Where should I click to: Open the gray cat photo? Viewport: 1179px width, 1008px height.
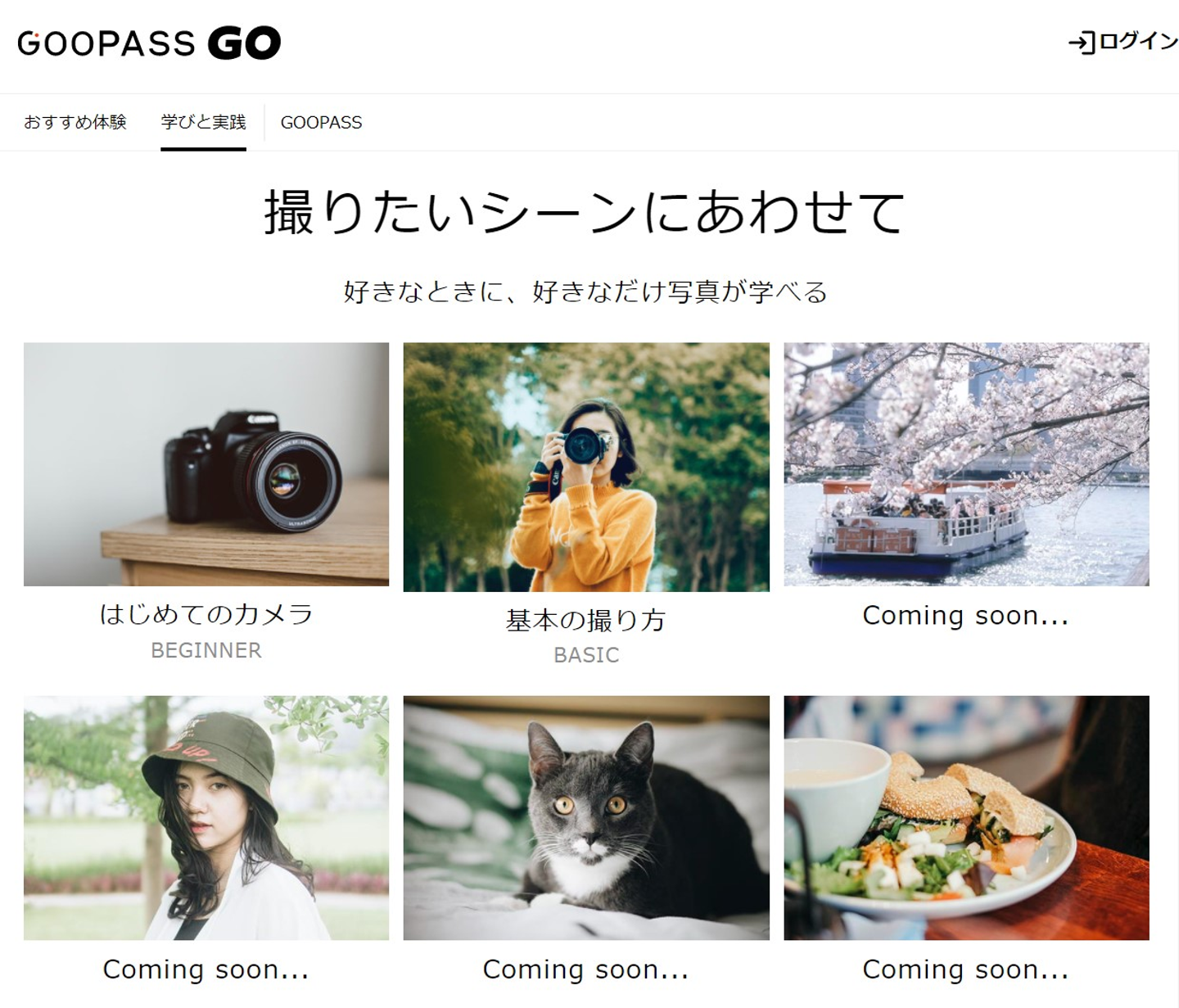(586, 818)
